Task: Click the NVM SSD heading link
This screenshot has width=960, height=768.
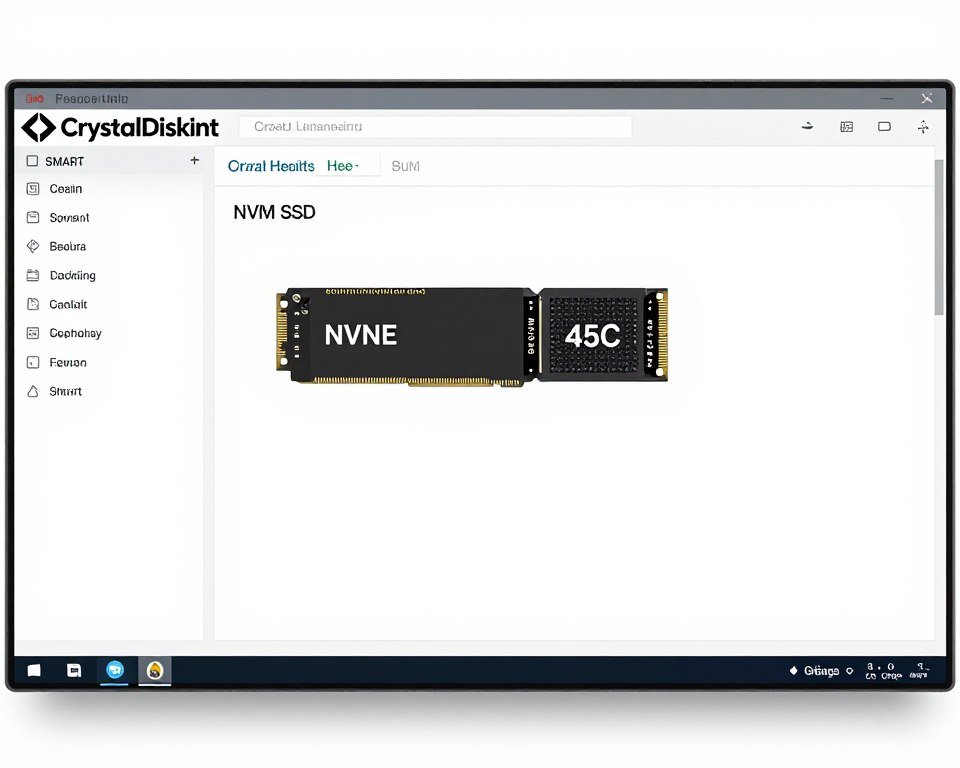Action: click(x=274, y=212)
